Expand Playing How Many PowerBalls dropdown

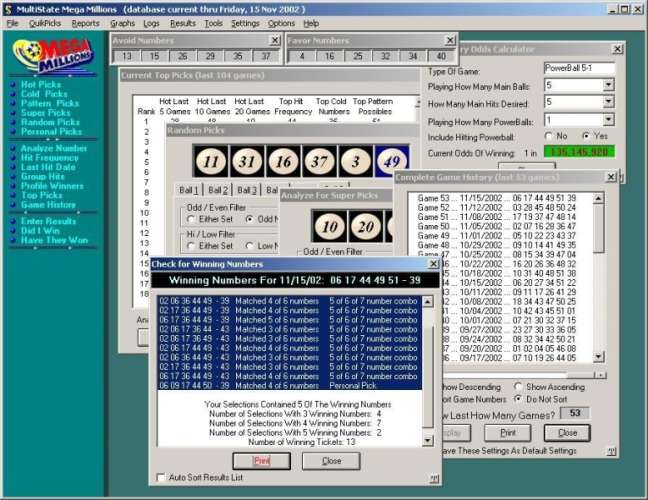click(x=608, y=120)
